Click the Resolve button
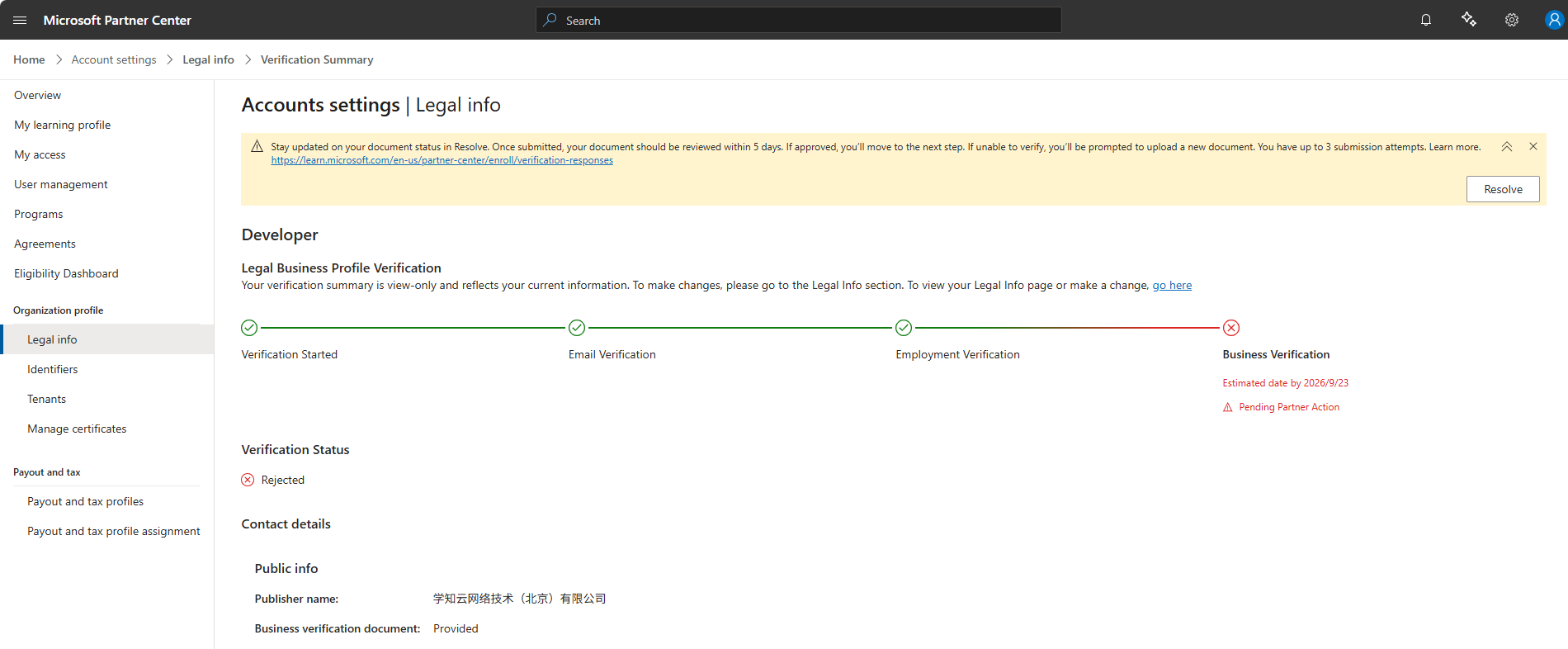The image size is (1568, 649). (x=1503, y=189)
